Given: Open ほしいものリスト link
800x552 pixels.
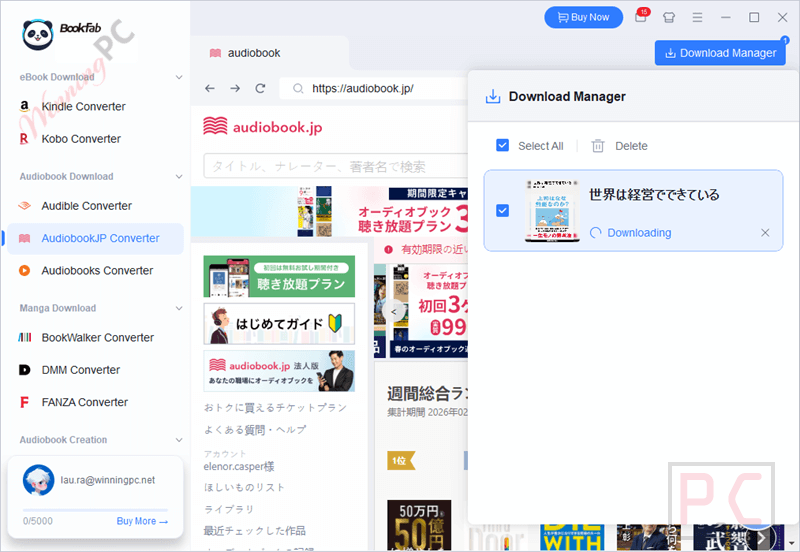Looking at the screenshot, I should pyautogui.click(x=244, y=487).
